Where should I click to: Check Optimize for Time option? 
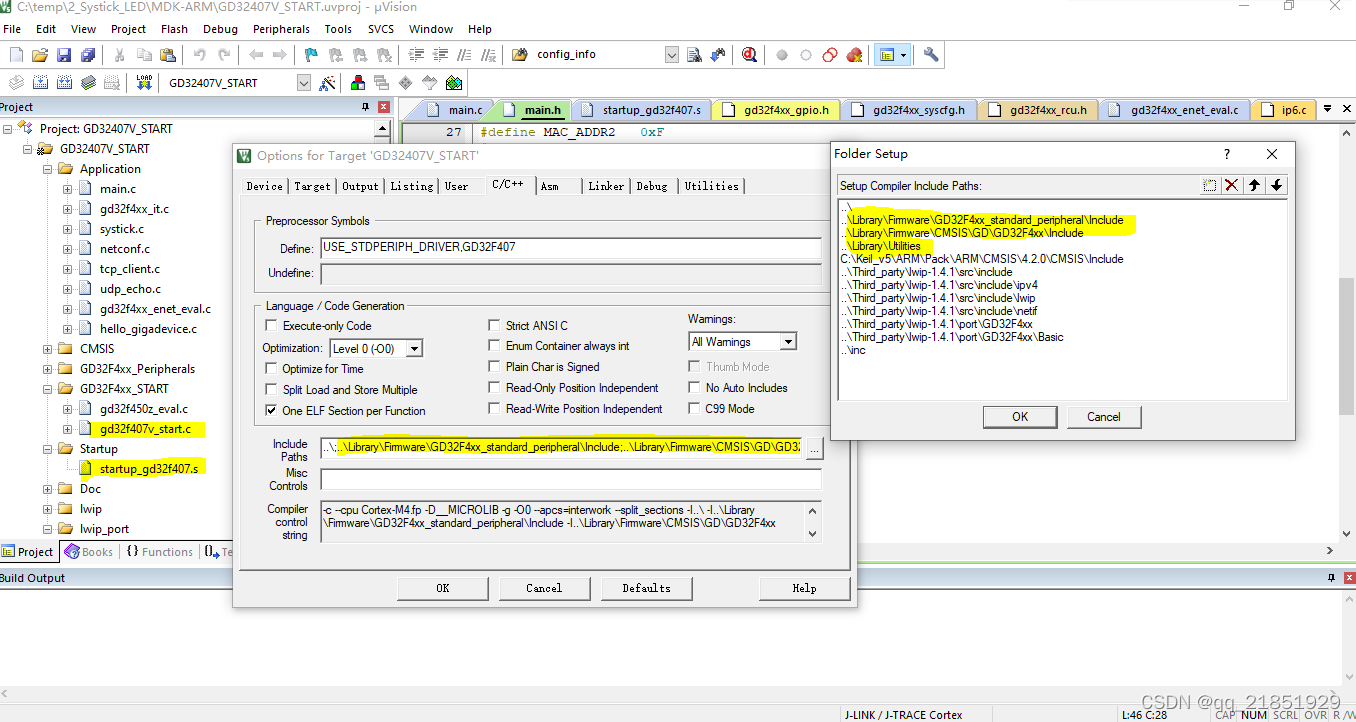pyautogui.click(x=271, y=369)
